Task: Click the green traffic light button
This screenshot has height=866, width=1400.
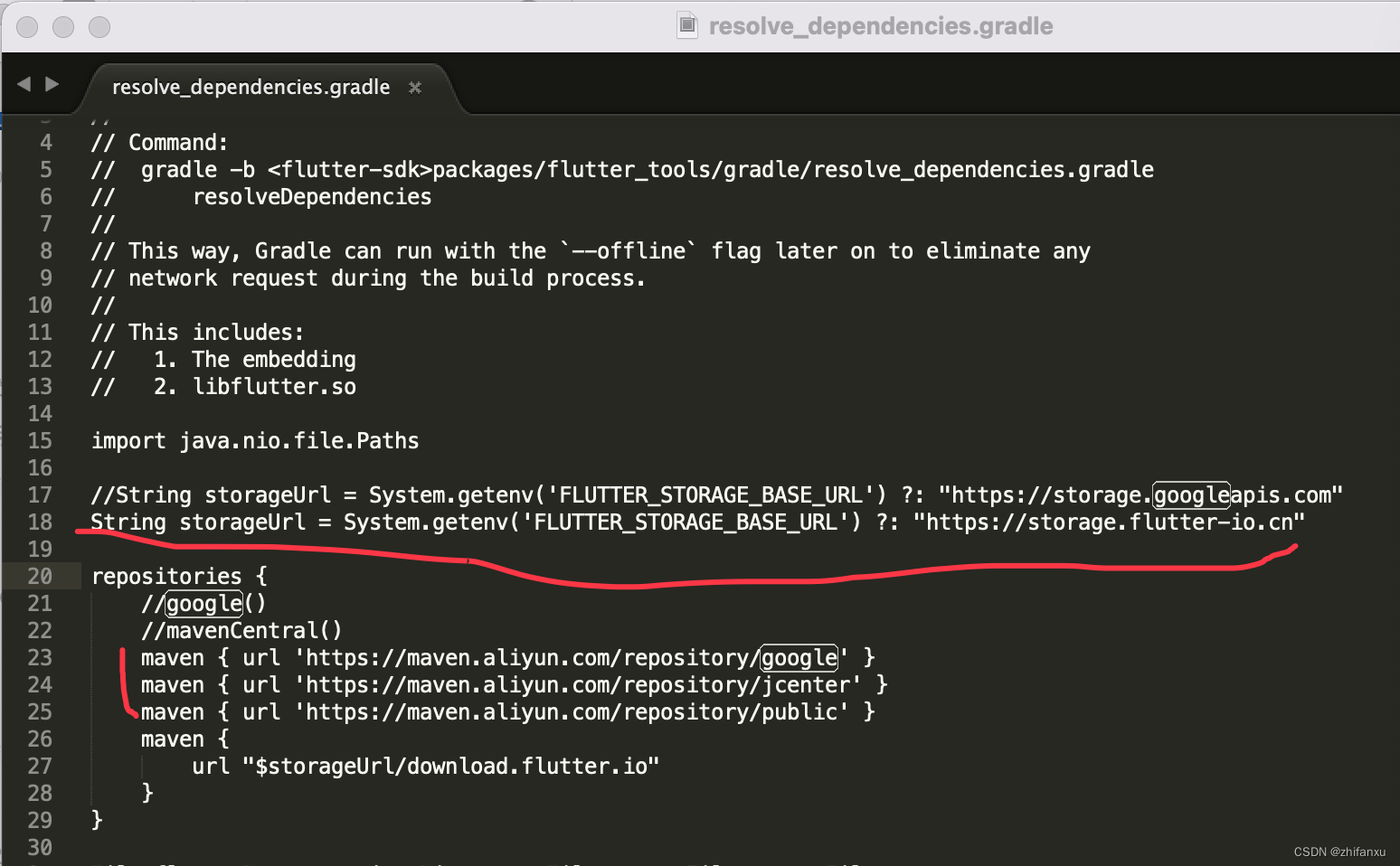Action: 99,27
